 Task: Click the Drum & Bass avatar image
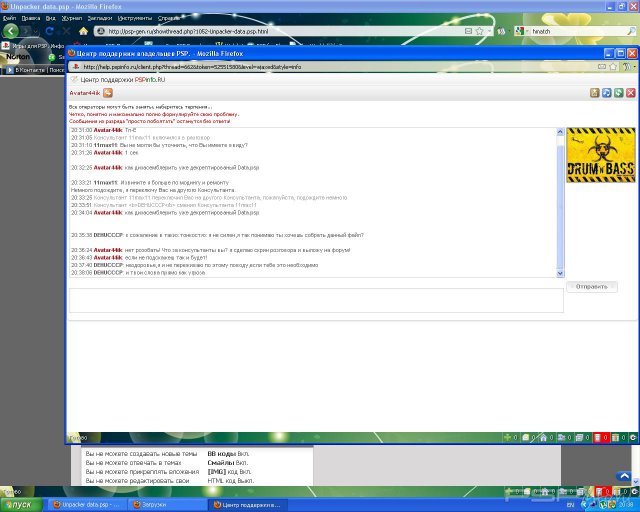click(600, 155)
